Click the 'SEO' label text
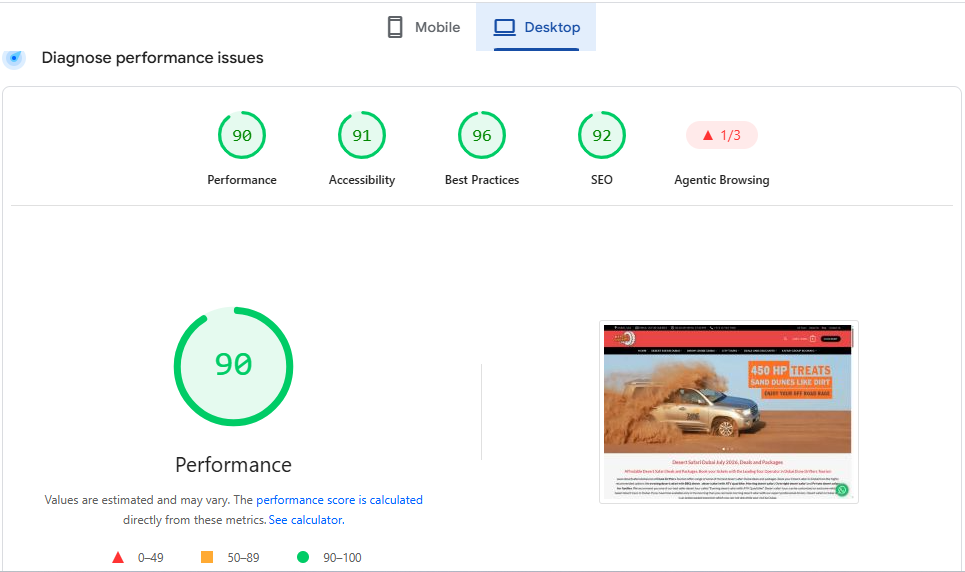The height and width of the screenshot is (572, 965). (x=602, y=180)
